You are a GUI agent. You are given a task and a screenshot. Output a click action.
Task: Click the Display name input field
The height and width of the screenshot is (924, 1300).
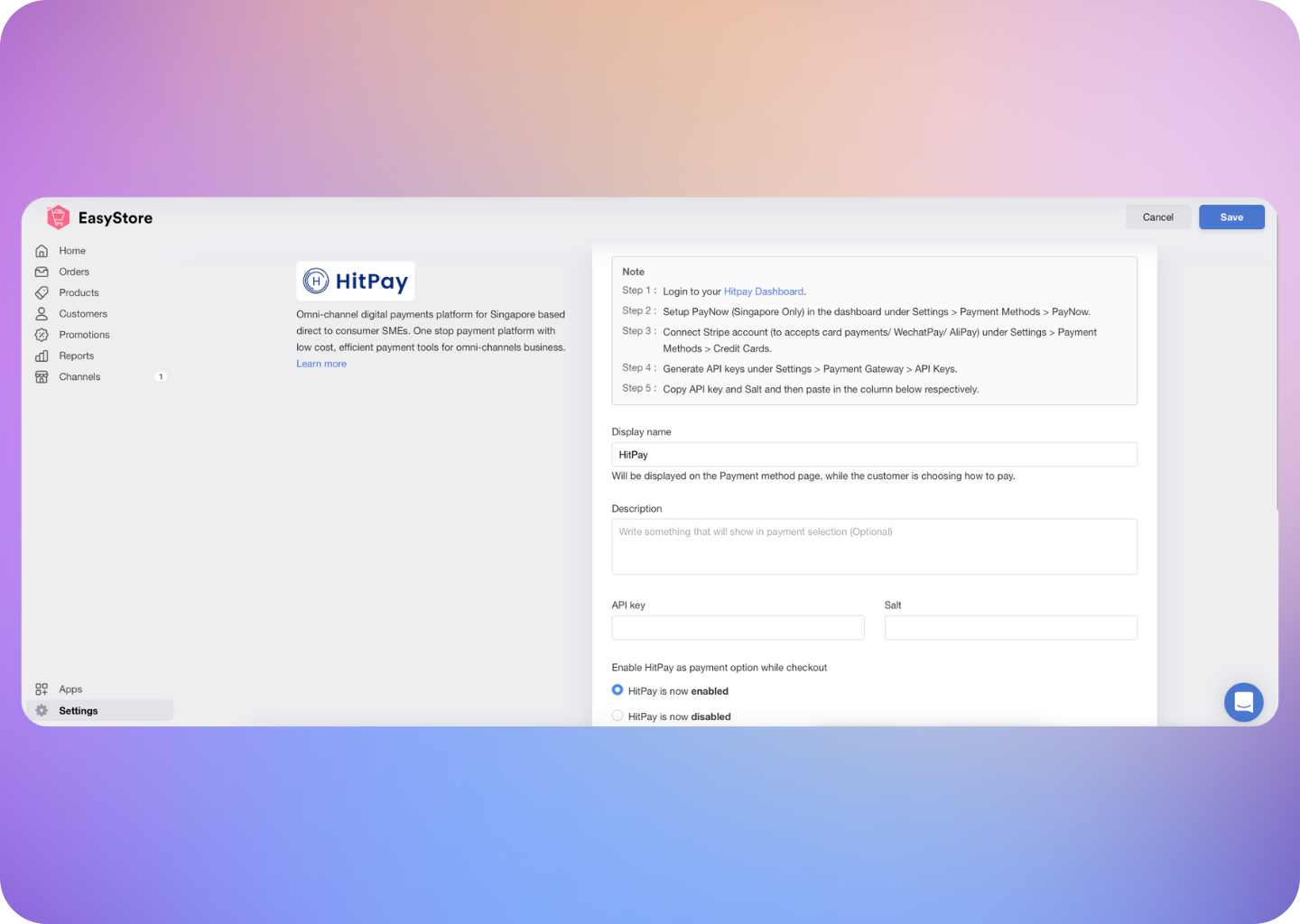[x=875, y=455]
